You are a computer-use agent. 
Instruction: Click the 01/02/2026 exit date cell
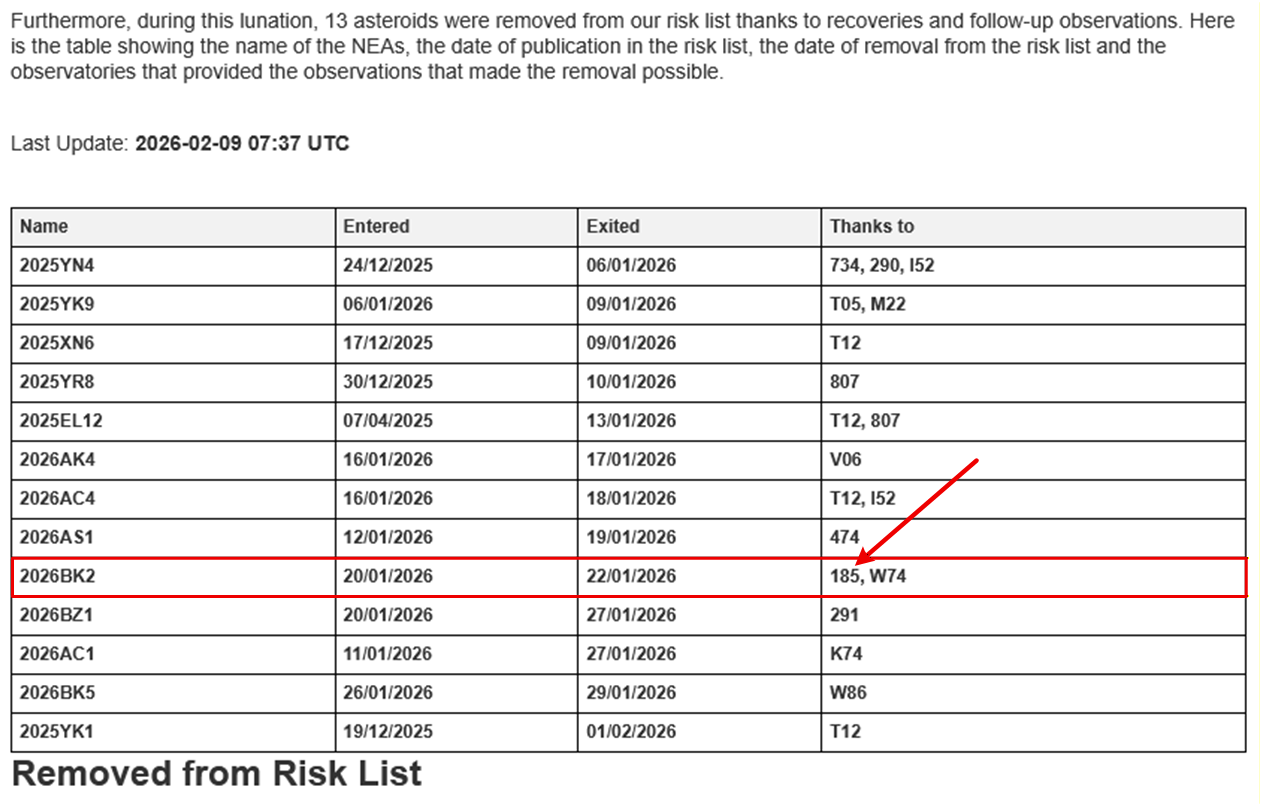pyautogui.click(x=631, y=731)
